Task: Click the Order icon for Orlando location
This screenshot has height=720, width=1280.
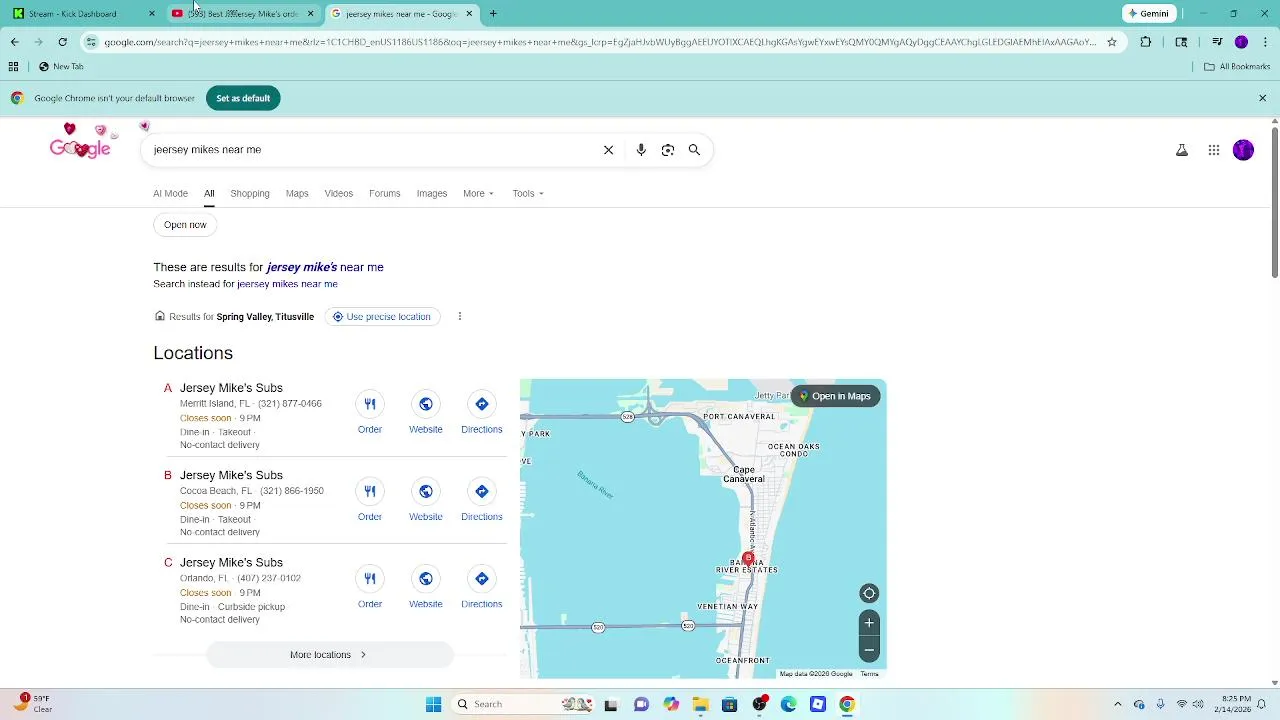Action: coord(370,578)
